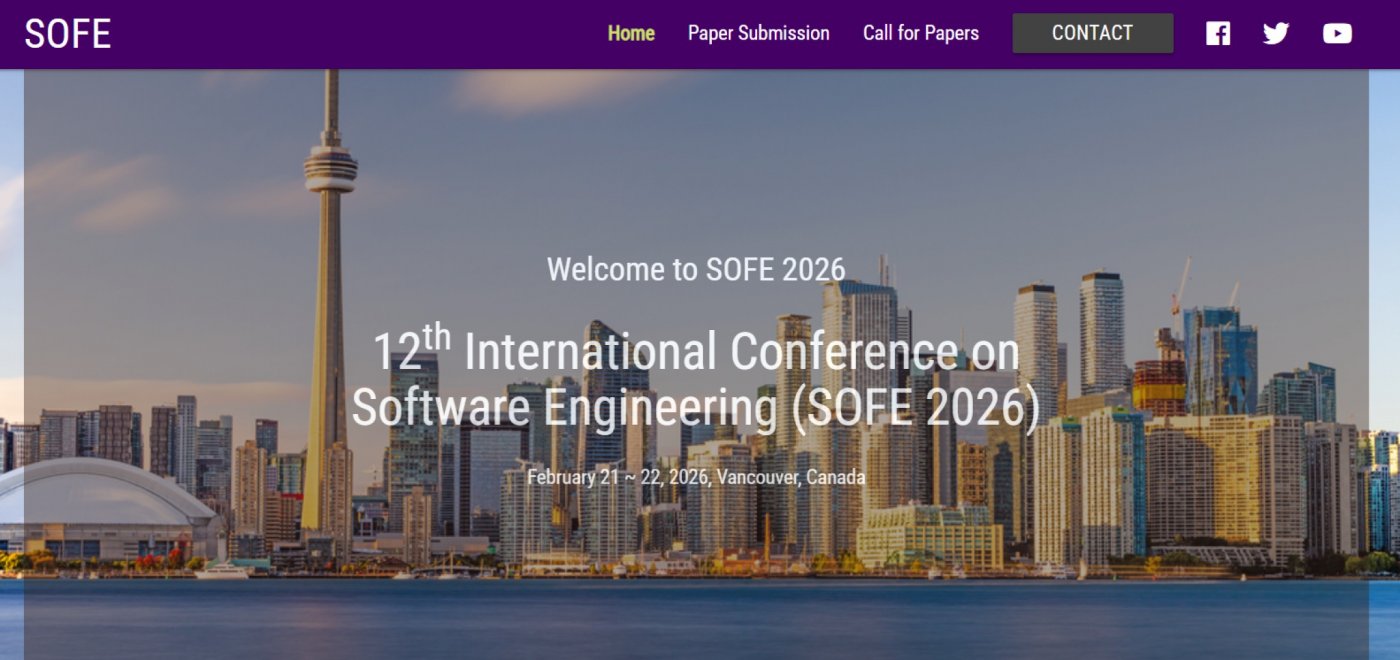Share to Twitter using the header icon
The width and height of the screenshot is (1400, 660).
click(x=1276, y=33)
